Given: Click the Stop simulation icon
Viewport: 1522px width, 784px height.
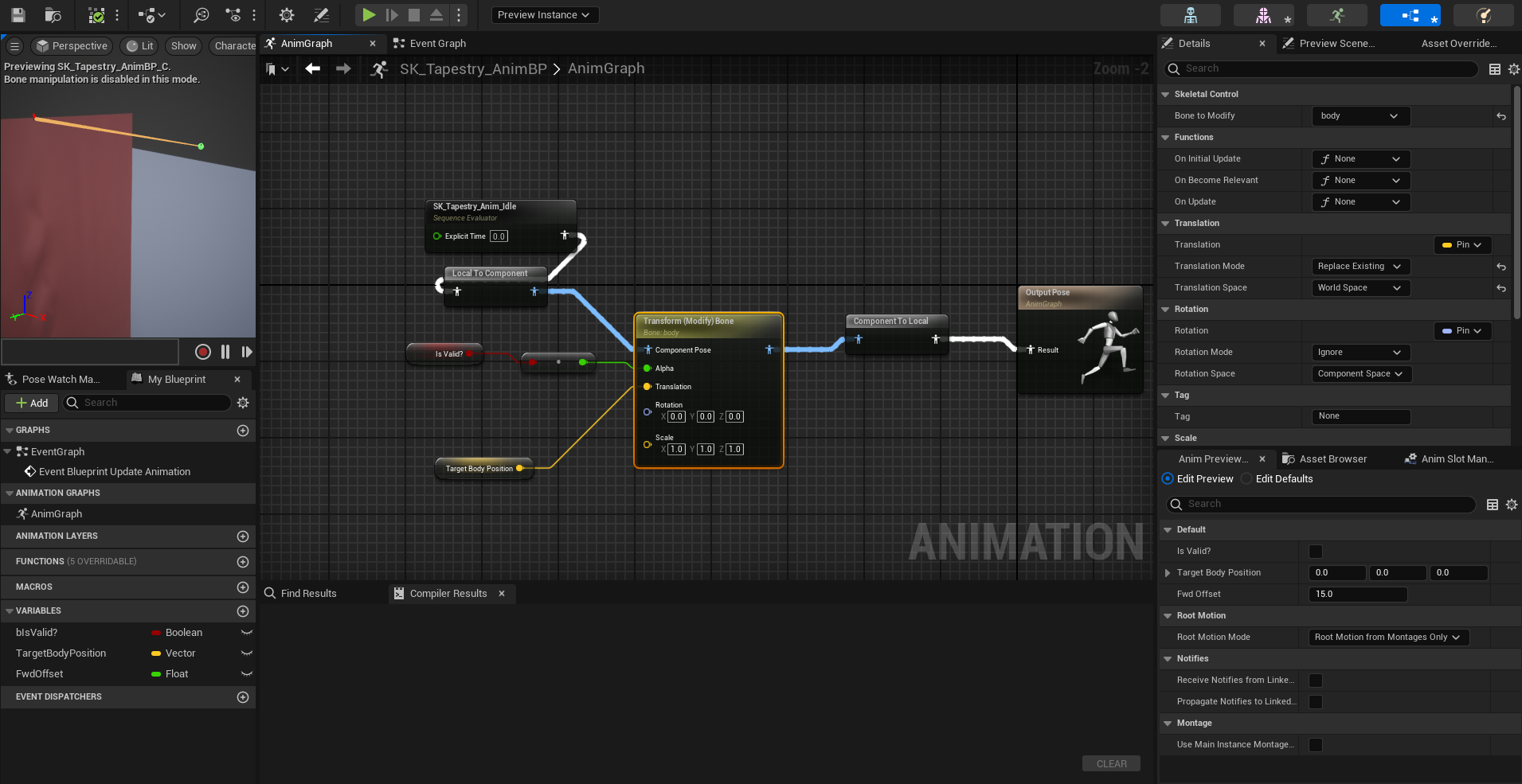Looking at the screenshot, I should click(414, 14).
